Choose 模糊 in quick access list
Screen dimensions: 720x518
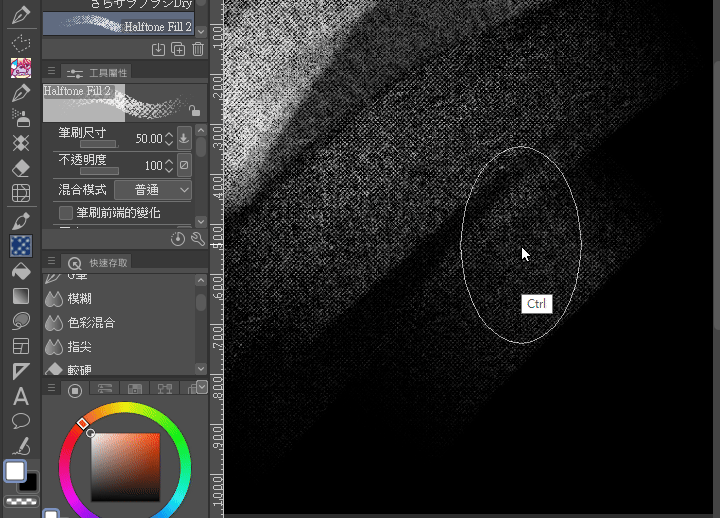[119, 299]
